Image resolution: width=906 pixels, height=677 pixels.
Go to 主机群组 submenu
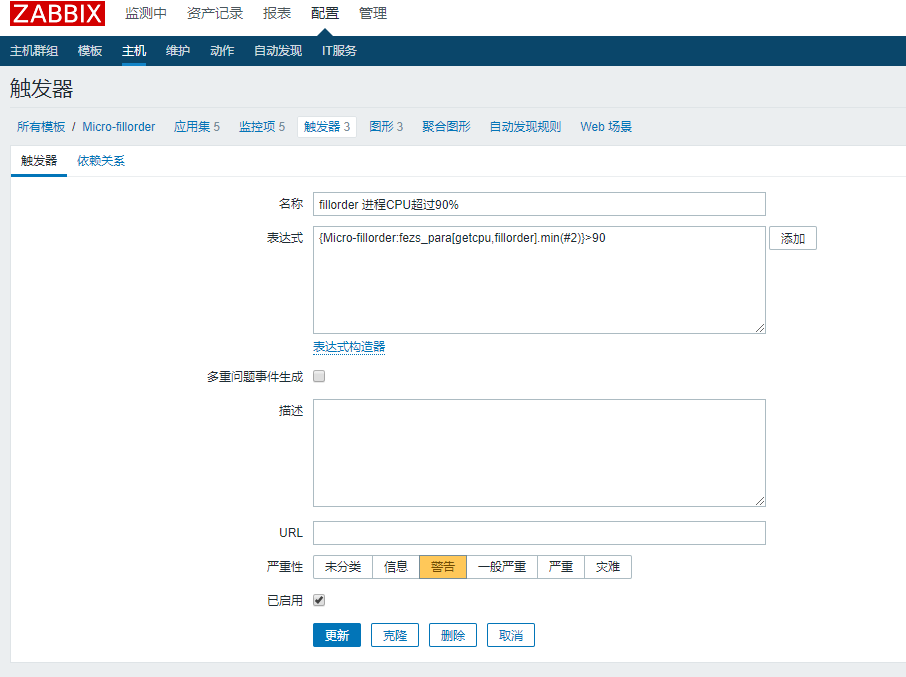[34, 51]
